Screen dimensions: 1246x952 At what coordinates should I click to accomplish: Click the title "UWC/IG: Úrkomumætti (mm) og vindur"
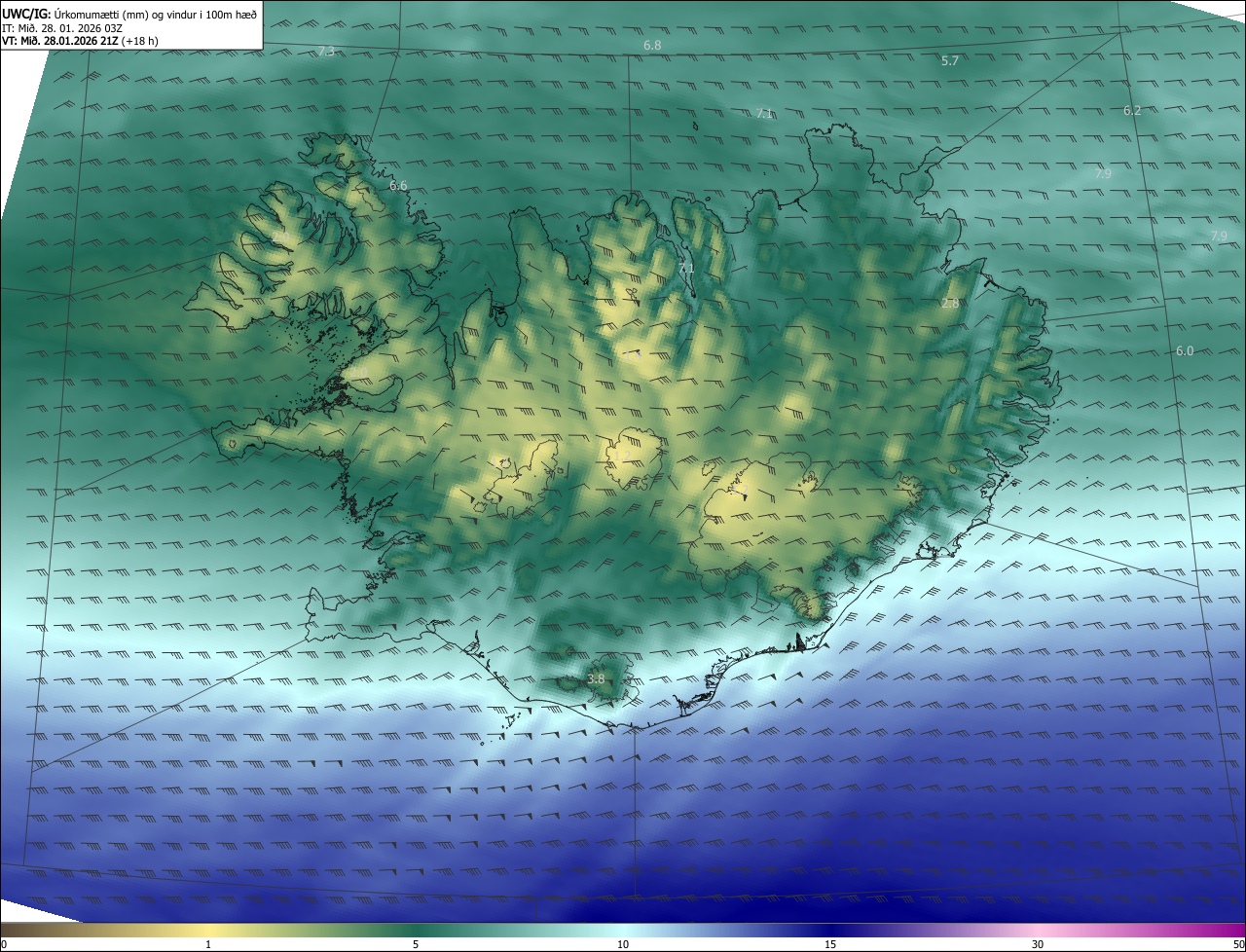tap(129, 14)
